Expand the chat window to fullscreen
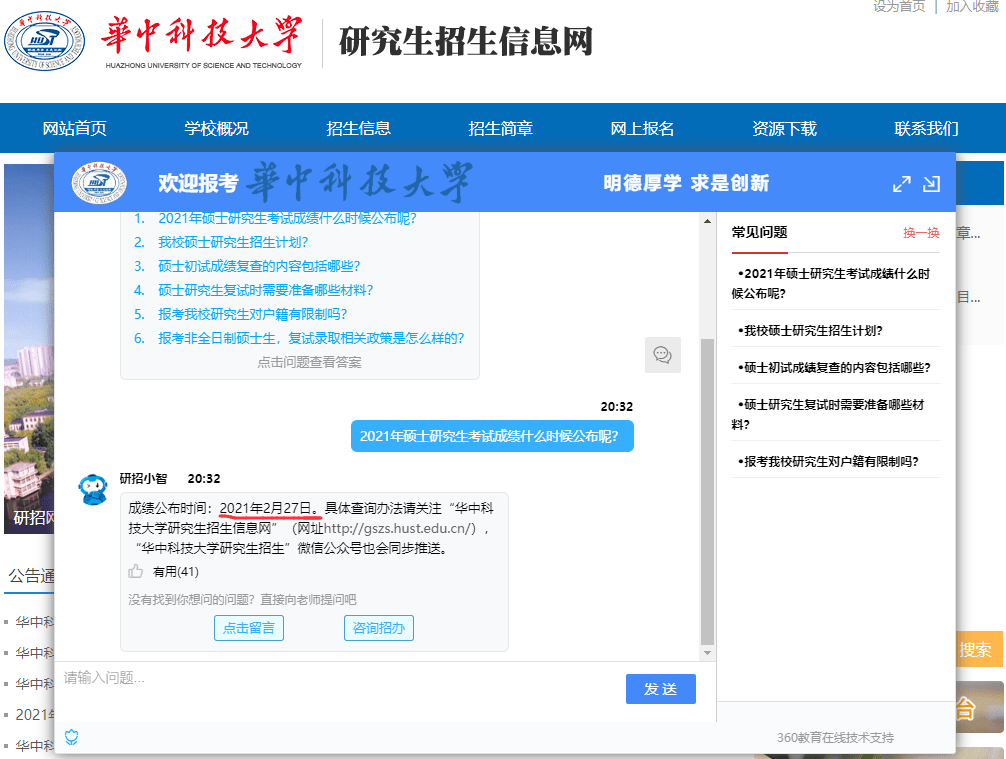The height and width of the screenshot is (759, 1006). pyautogui.click(x=901, y=184)
